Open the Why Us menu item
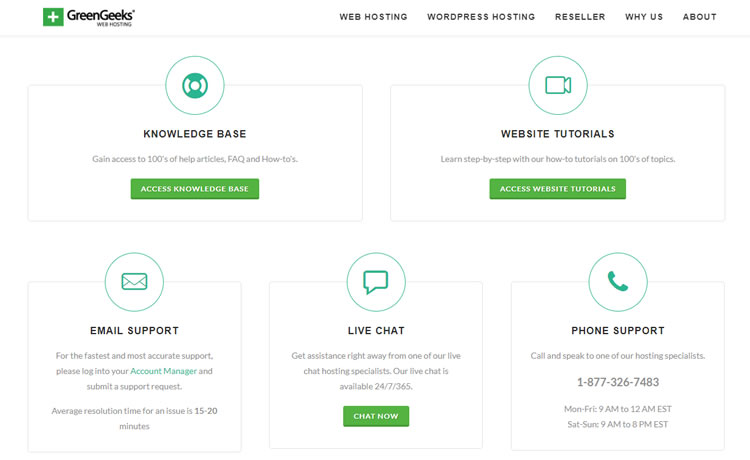This screenshot has width=750, height=460. coord(644,17)
